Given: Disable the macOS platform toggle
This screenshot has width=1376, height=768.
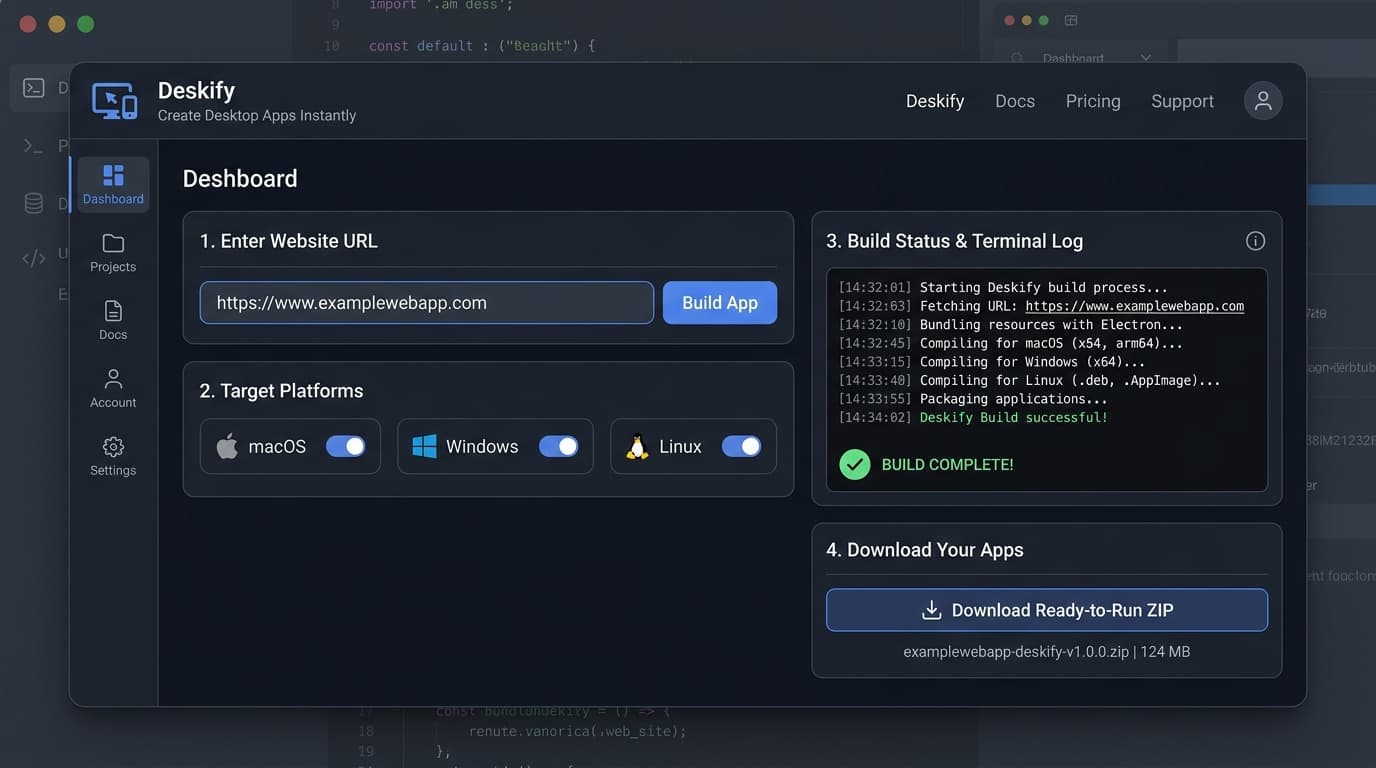Looking at the screenshot, I should tap(346, 446).
